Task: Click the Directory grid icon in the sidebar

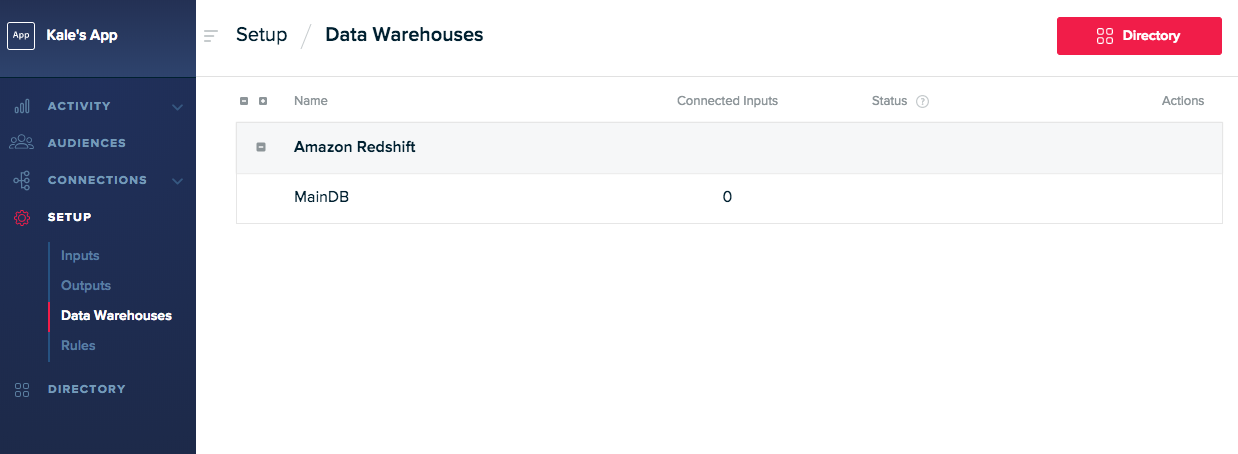Action: click(x=21, y=389)
